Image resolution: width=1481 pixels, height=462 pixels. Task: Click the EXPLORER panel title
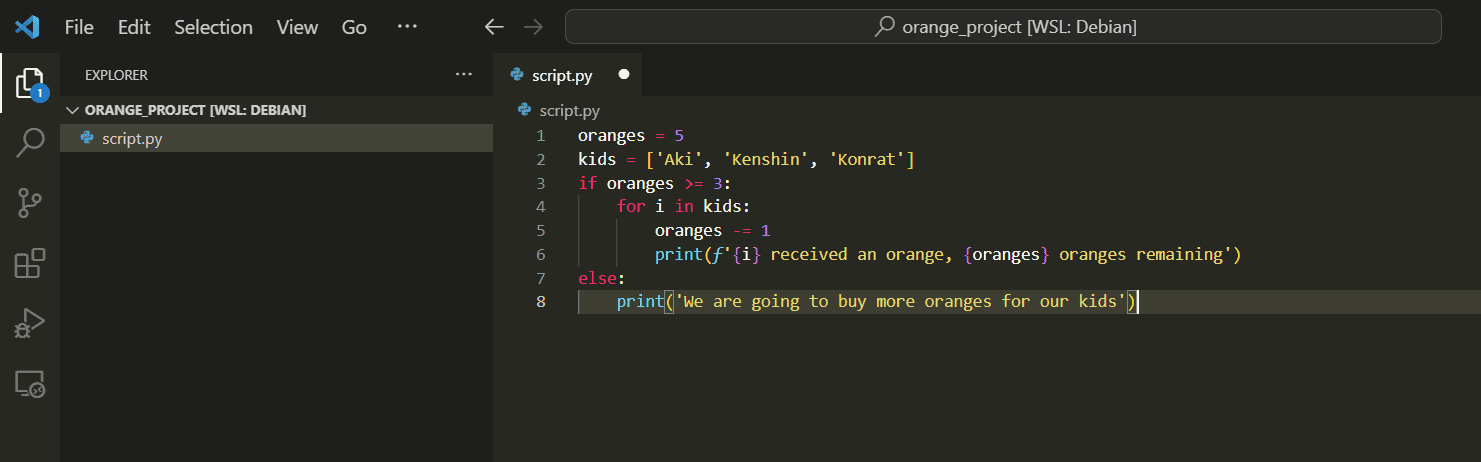tap(116, 75)
